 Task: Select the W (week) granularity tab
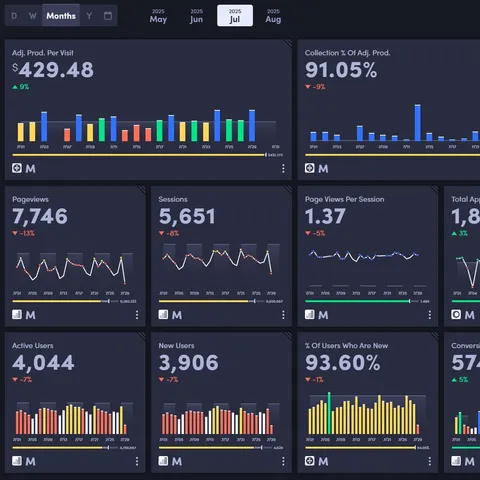pyautogui.click(x=33, y=16)
